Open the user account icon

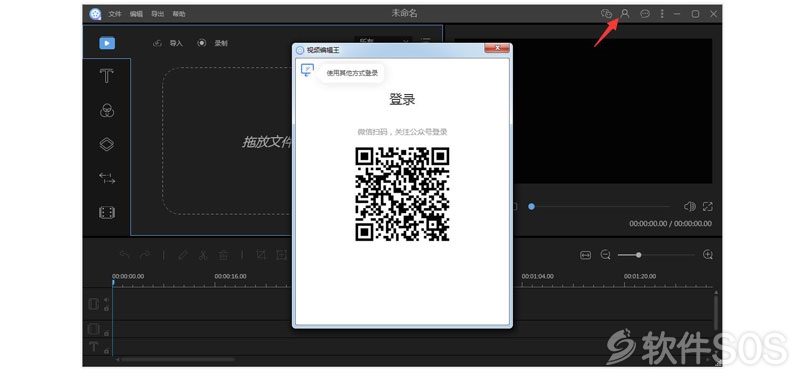(x=624, y=14)
